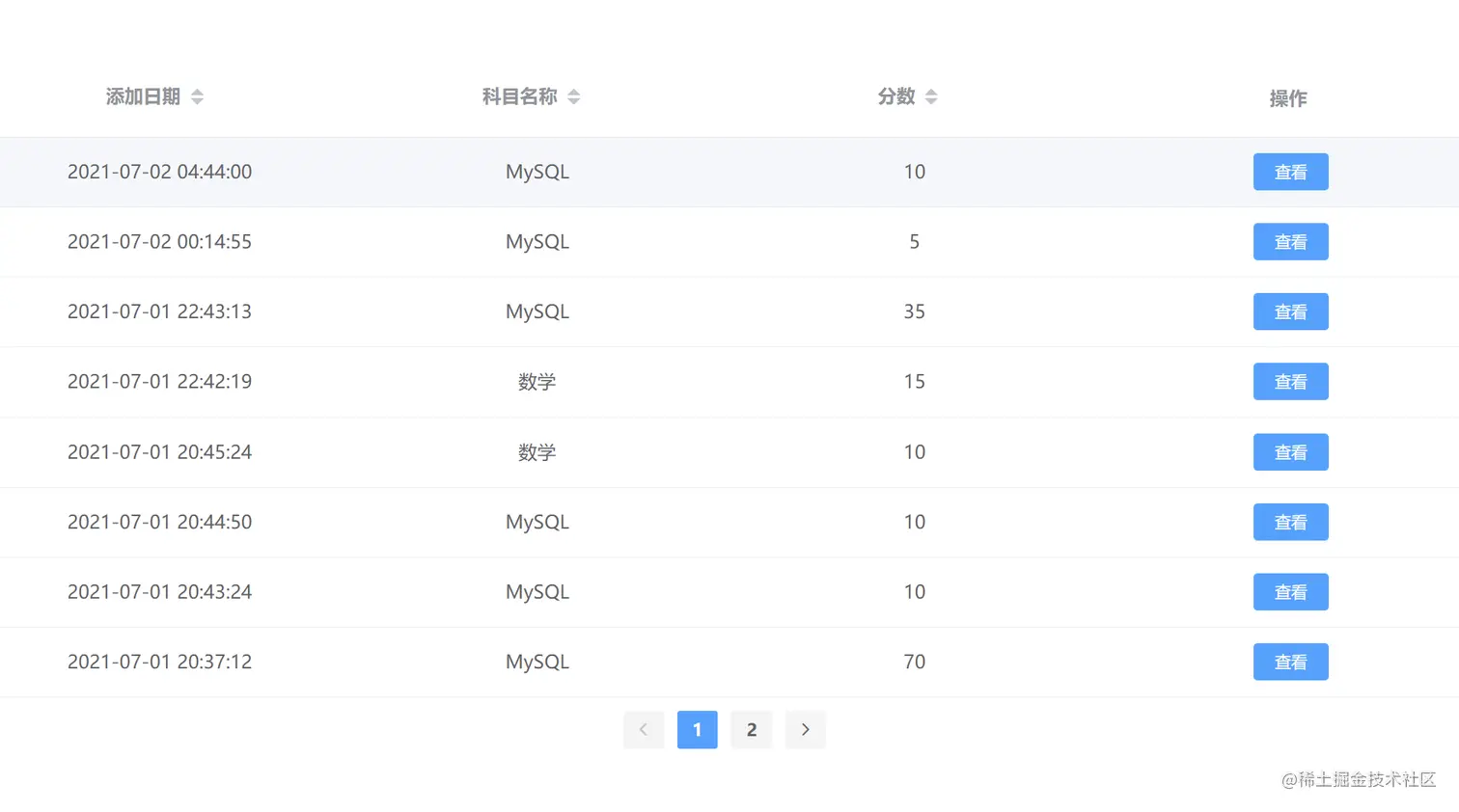The height and width of the screenshot is (812, 1459).
Task: Open 查看 for the 2021-07-01 20:43:24 record
Action: click(1291, 592)
